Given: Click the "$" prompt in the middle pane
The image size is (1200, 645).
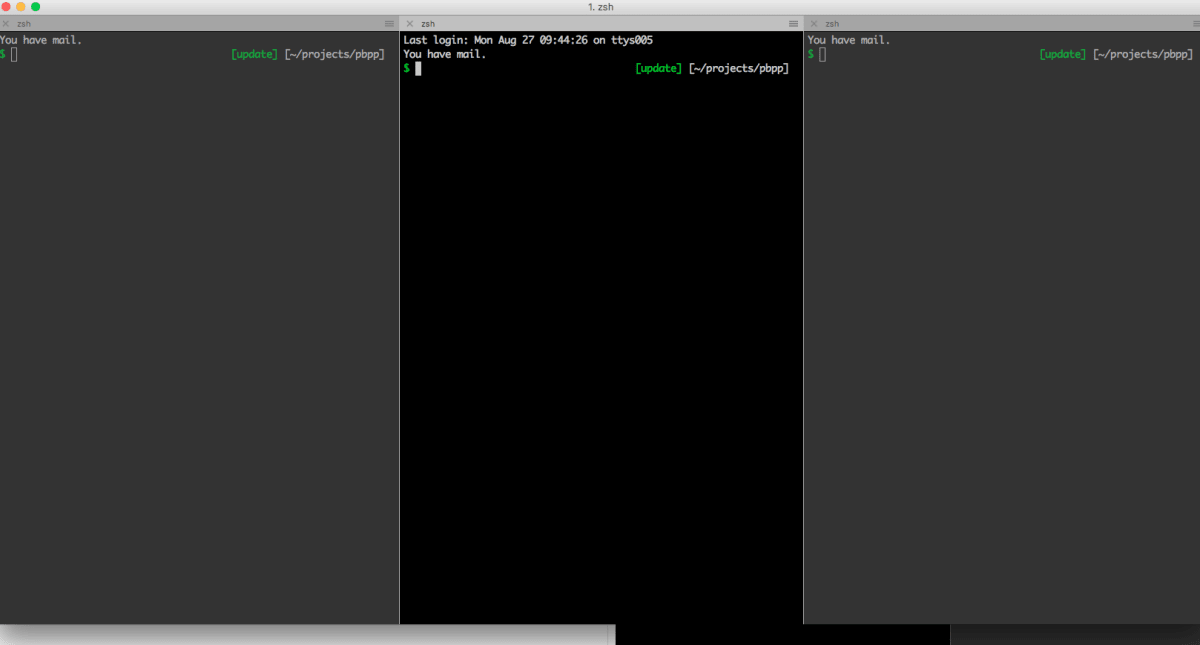Looking at the screenshot, I should pyautogui.click(x=407, y=68).
